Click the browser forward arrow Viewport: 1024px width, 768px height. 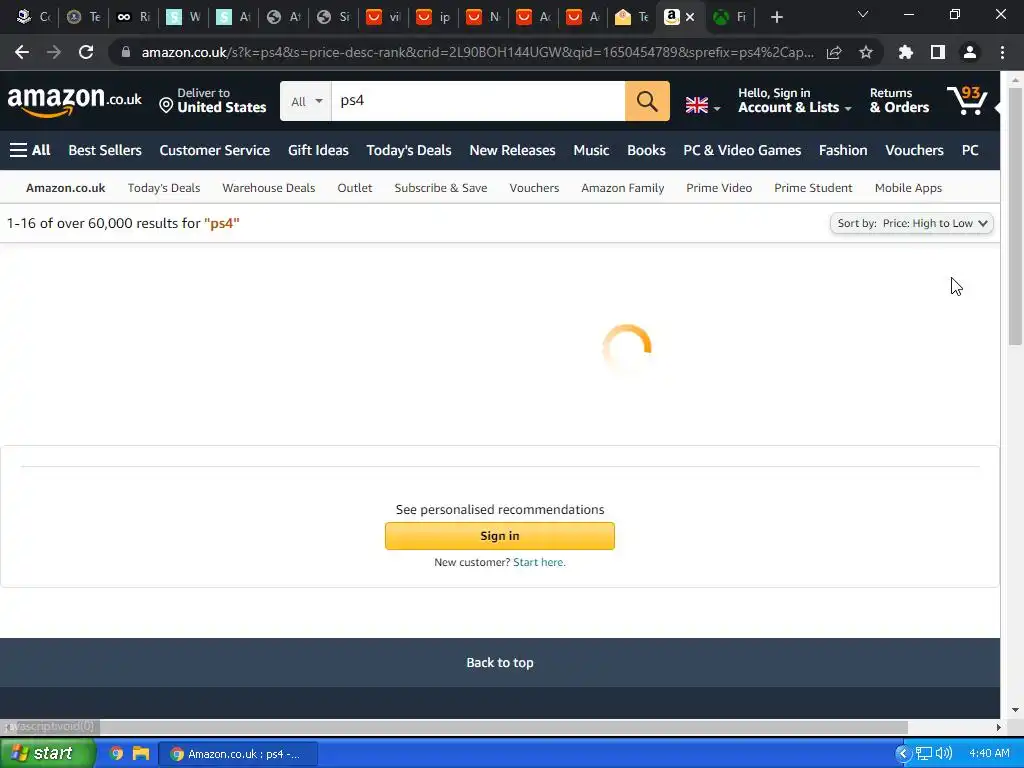click(x=54, y=52)
